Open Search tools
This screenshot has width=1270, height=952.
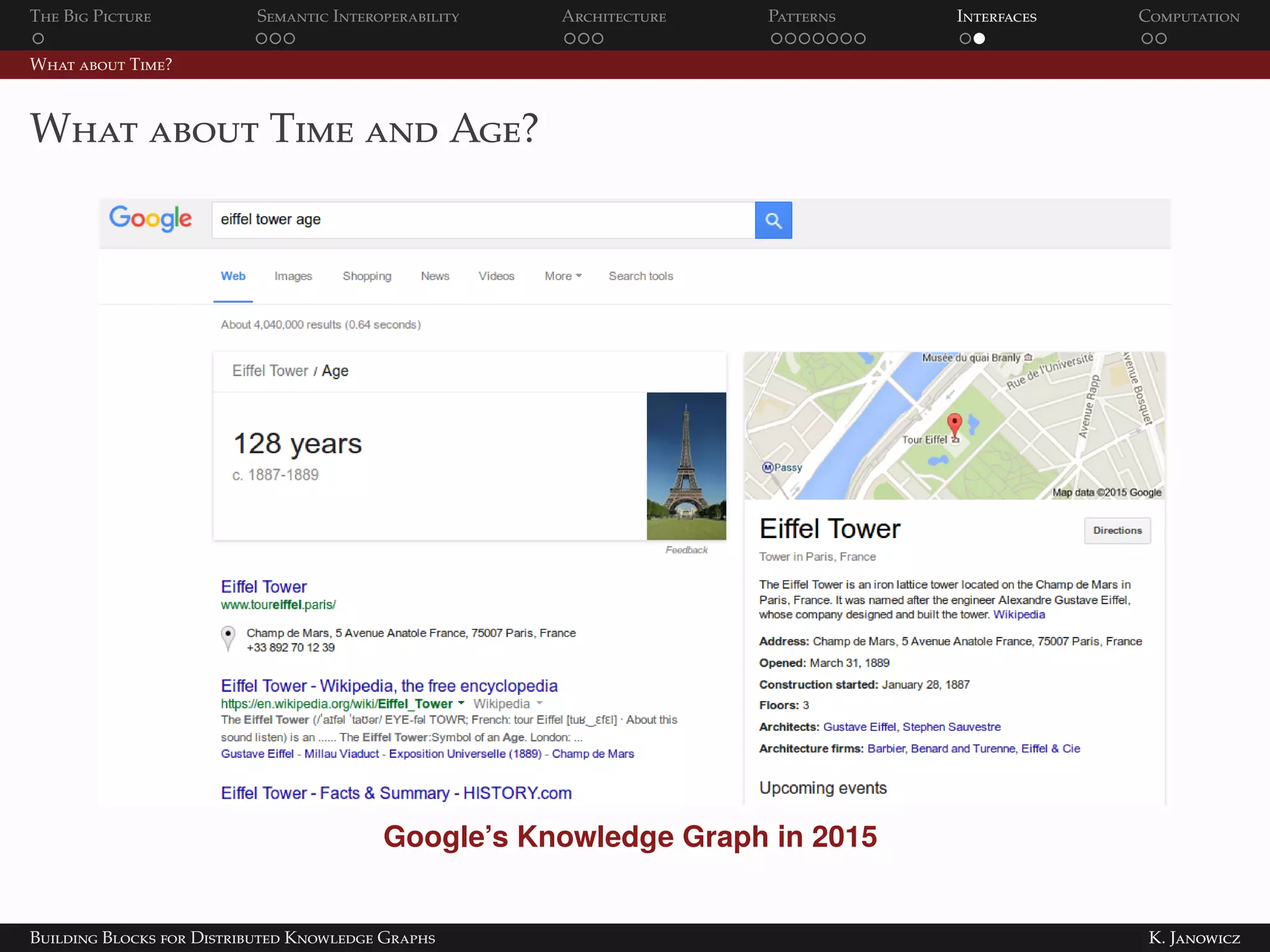641,276
